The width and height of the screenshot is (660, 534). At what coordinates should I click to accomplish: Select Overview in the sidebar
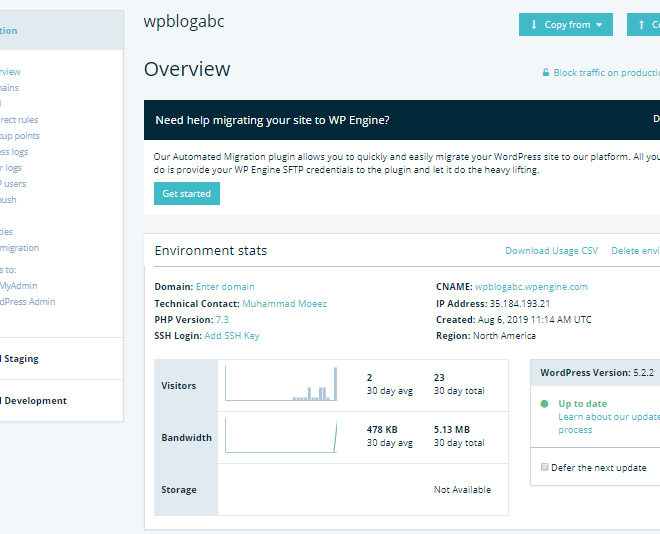point(10,72)
